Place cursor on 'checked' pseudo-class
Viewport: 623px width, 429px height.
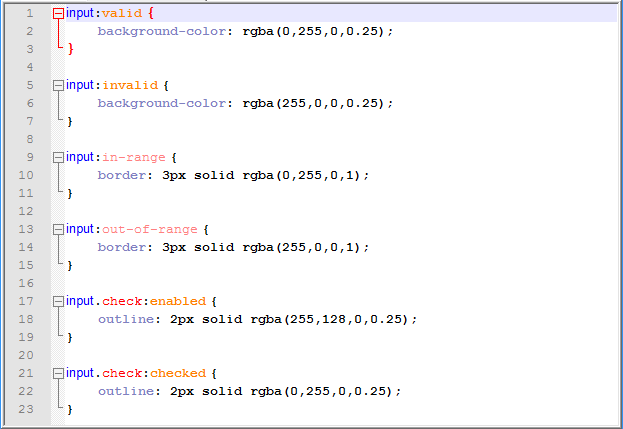tap(178, 373)
